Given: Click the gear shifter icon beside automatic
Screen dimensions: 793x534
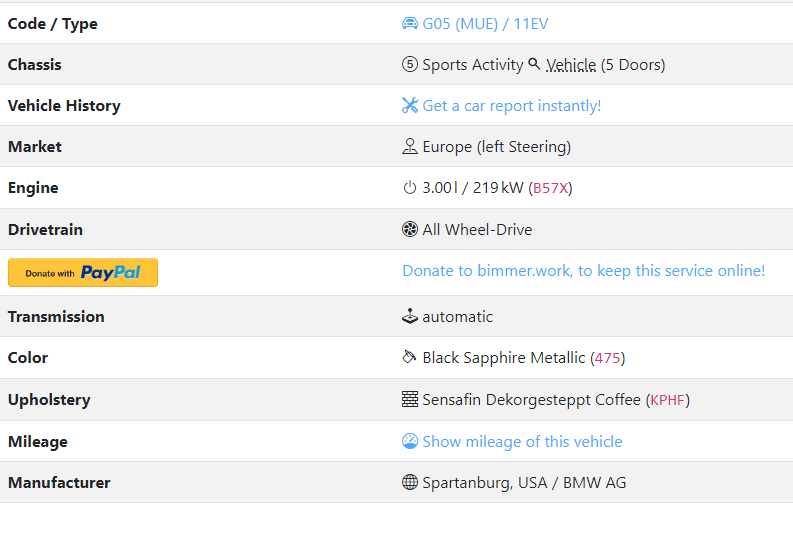Looking at the screenshot, I should pyautogui.click(x=410, y=316).
